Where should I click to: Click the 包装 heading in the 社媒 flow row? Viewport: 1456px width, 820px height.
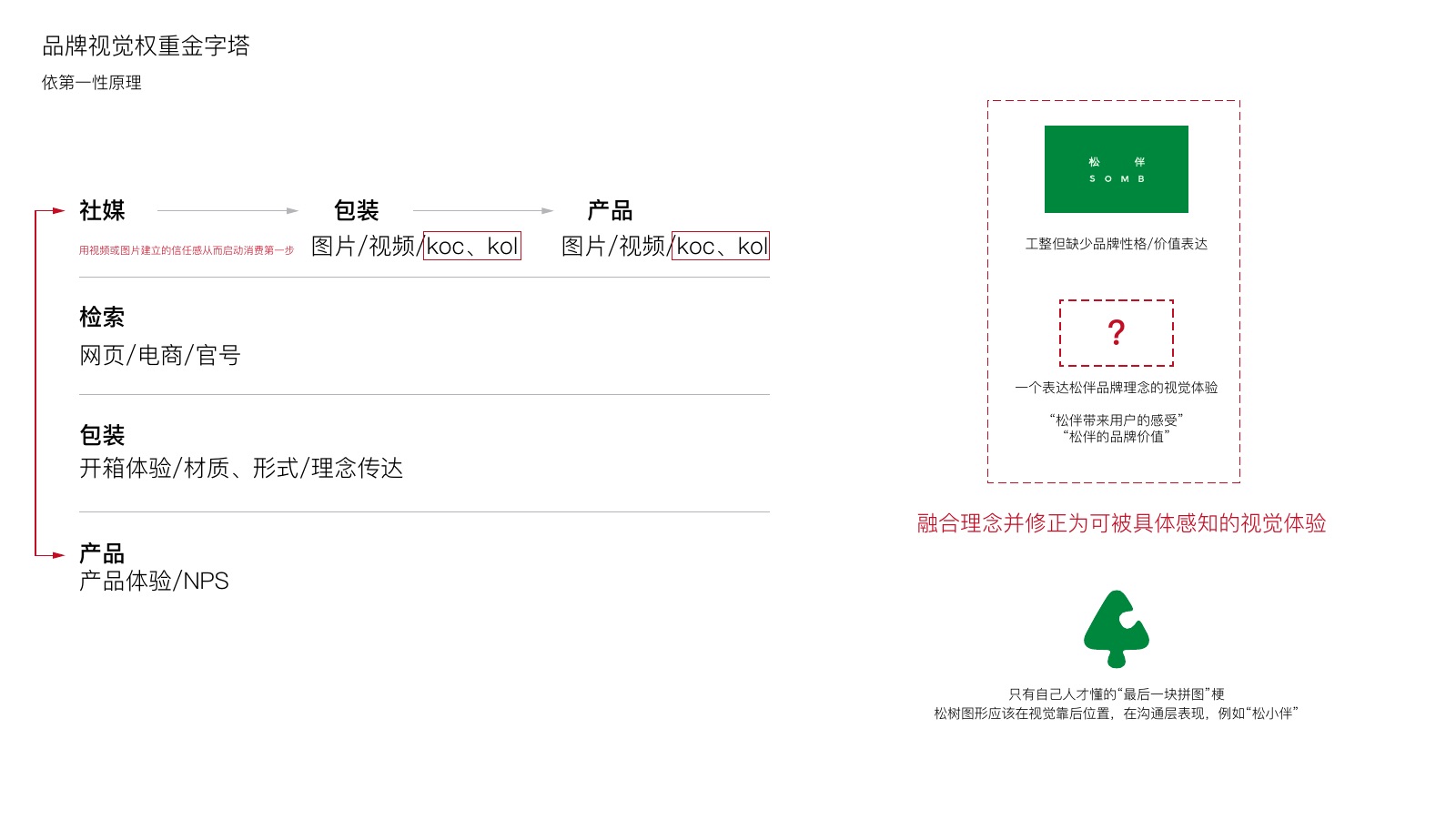356,210
